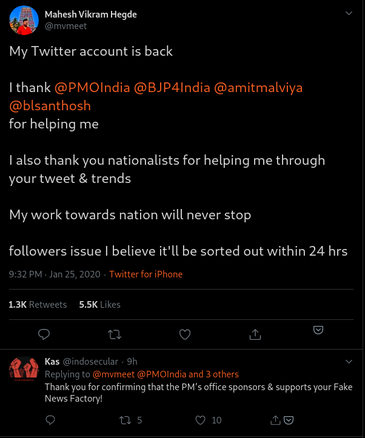
Task: View the 5.5K Likes list
Action: (100, 305)
